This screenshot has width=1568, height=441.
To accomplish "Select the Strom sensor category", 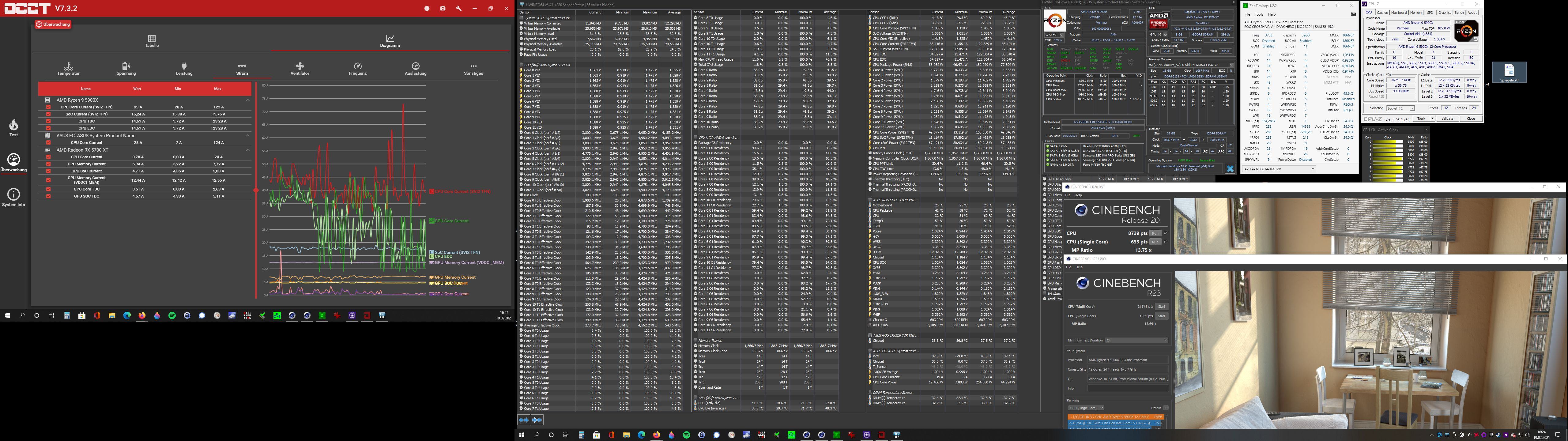I will pyautogui.click(x=242, y=68).
